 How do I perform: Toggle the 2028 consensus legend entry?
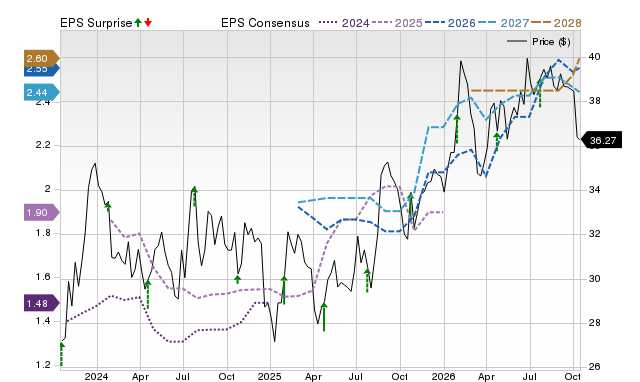556,23
